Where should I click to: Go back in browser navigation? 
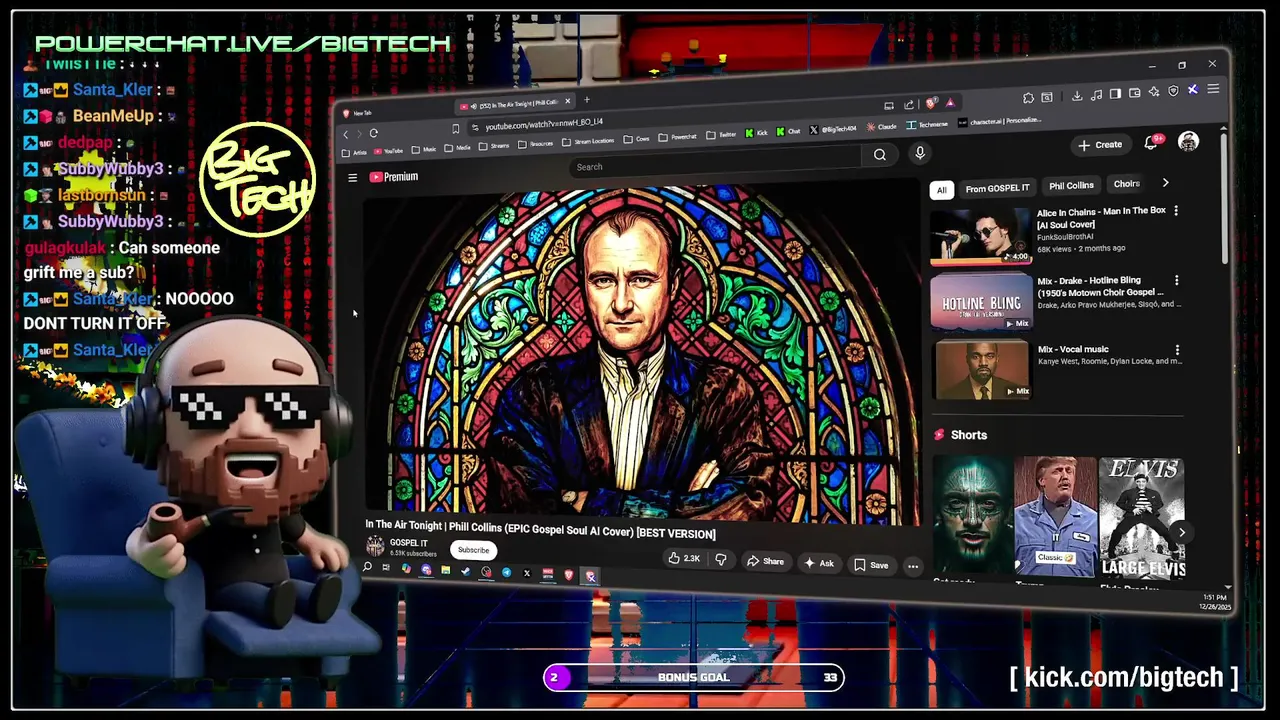tap(345, 134)
